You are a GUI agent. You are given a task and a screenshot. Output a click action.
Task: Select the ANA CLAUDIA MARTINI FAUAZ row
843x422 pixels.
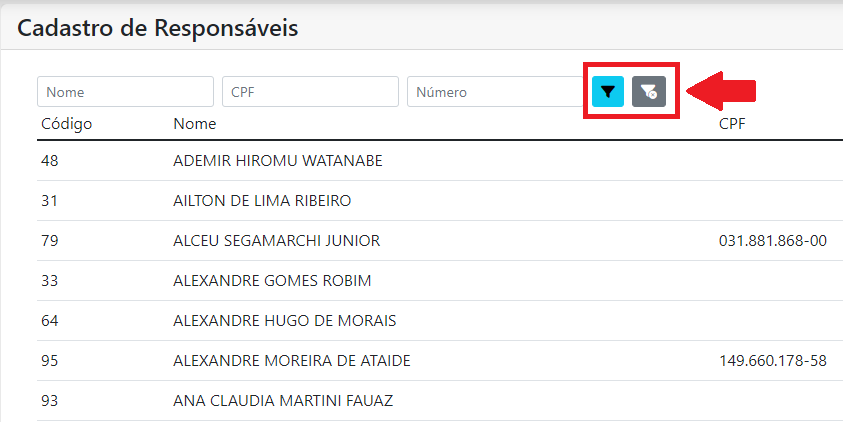(x=440, y=401)
